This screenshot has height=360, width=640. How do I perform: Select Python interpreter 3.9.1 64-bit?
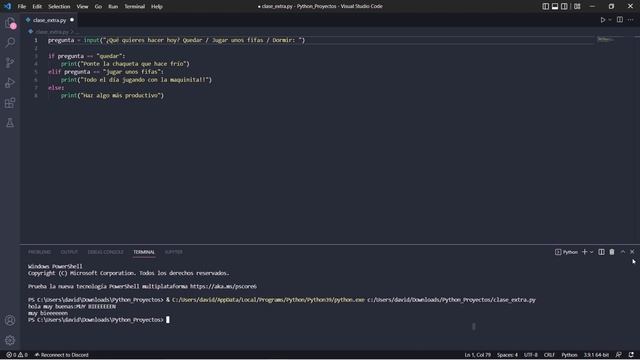tap(596, 355)
